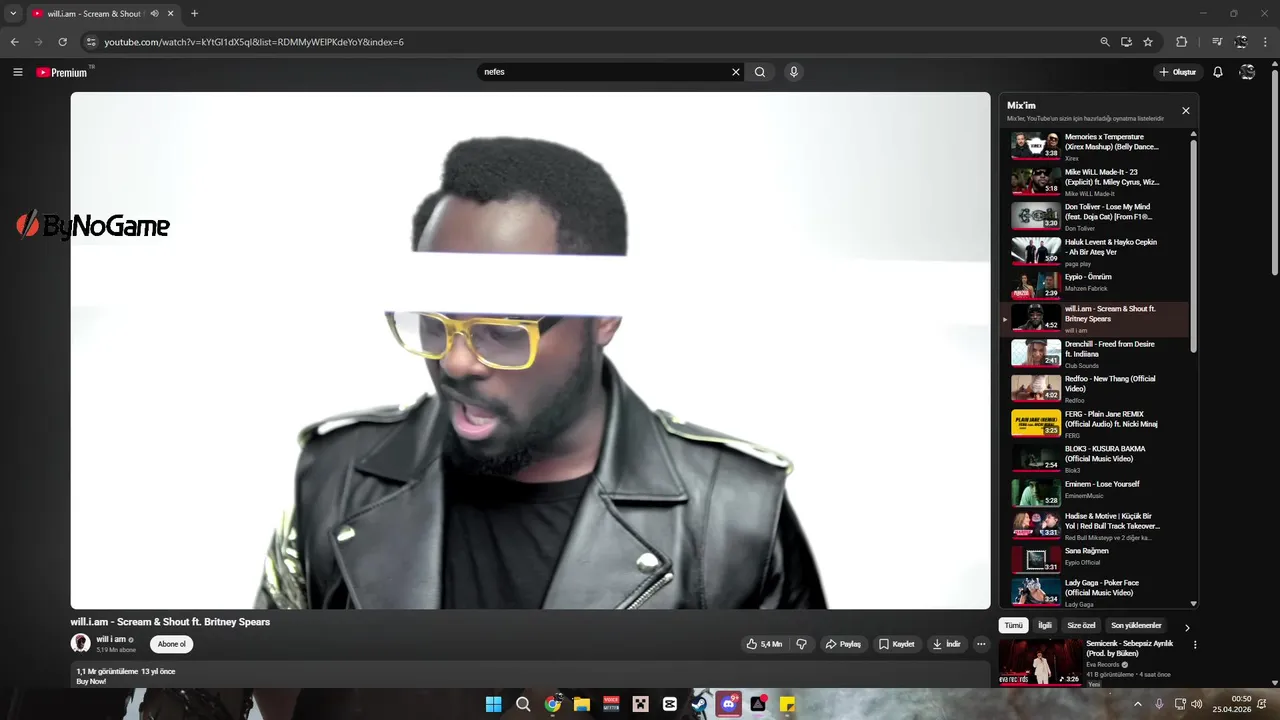Open Semicenk - Sebepsiz Ayrılık recommended video
Viewport: 1280px width, 720px height.
point(1090,662)
